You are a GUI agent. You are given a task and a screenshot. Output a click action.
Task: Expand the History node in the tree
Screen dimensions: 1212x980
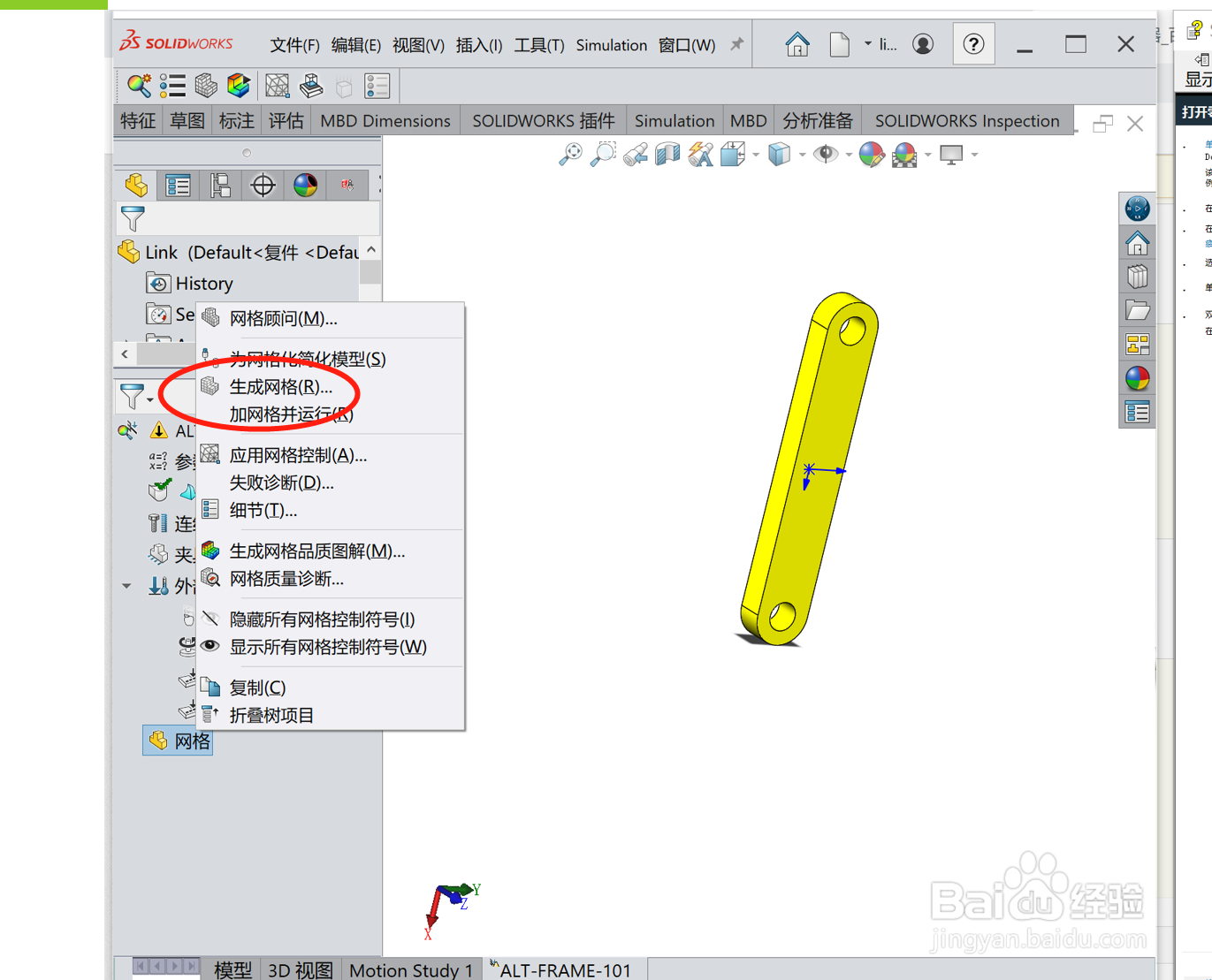tap(203, 283)
